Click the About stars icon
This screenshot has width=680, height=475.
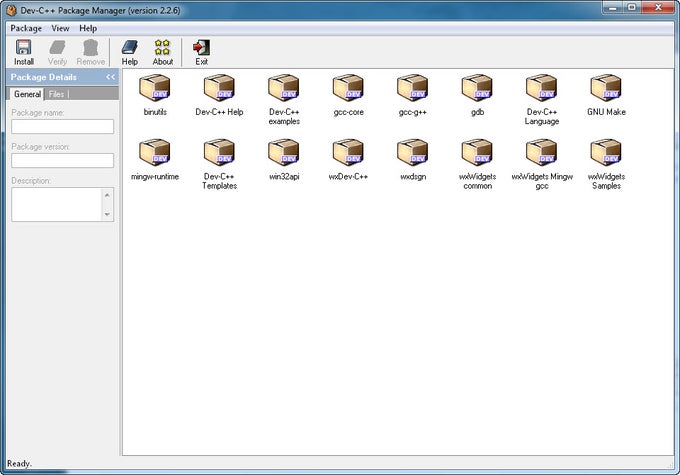point(163,52)
